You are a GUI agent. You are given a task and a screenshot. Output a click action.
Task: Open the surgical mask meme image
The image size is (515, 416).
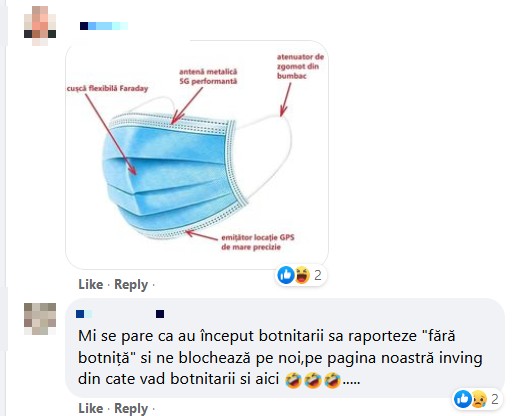tap(197, 155)
